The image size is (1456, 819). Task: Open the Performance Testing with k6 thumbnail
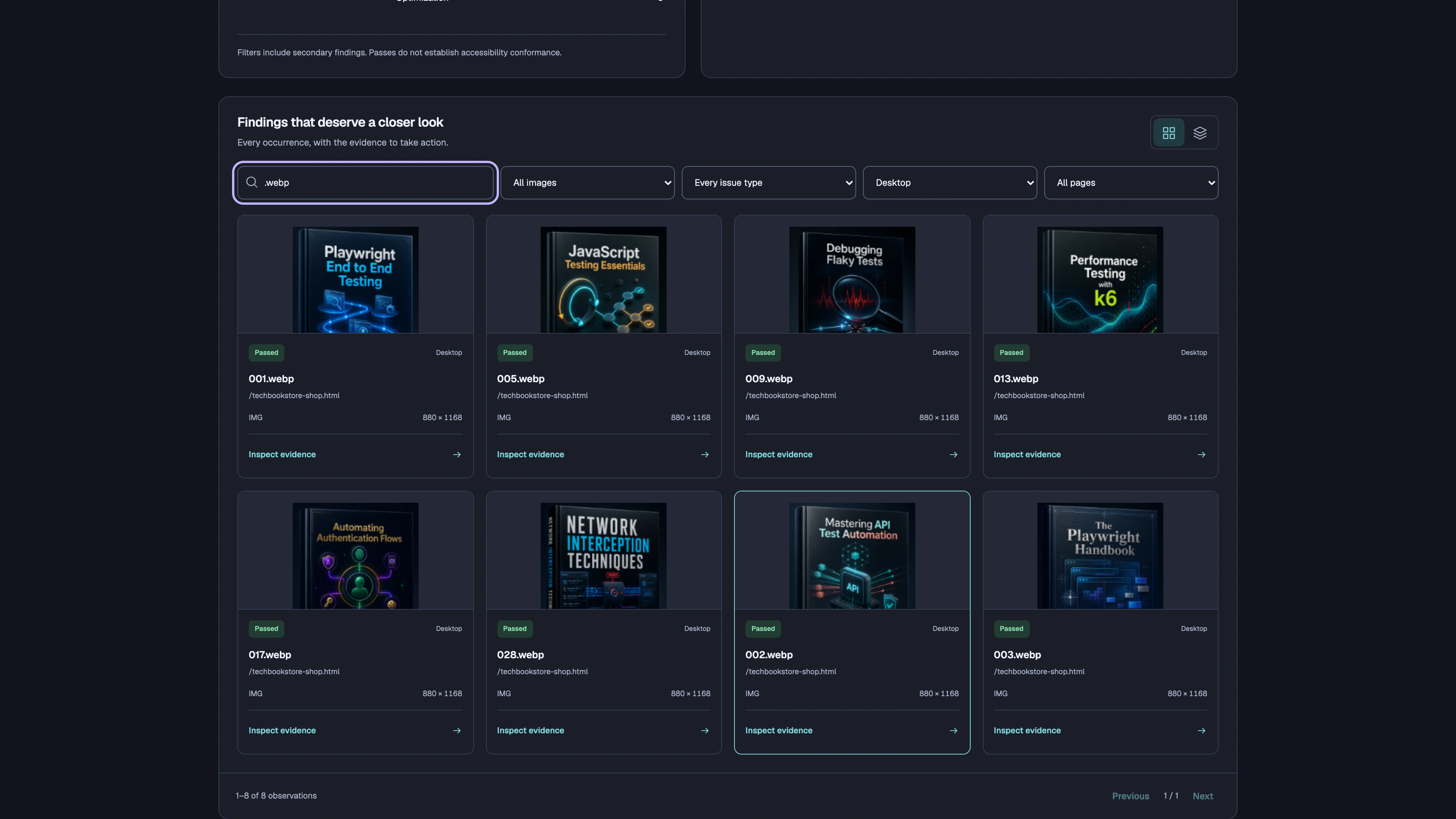tap(1100, 280)
